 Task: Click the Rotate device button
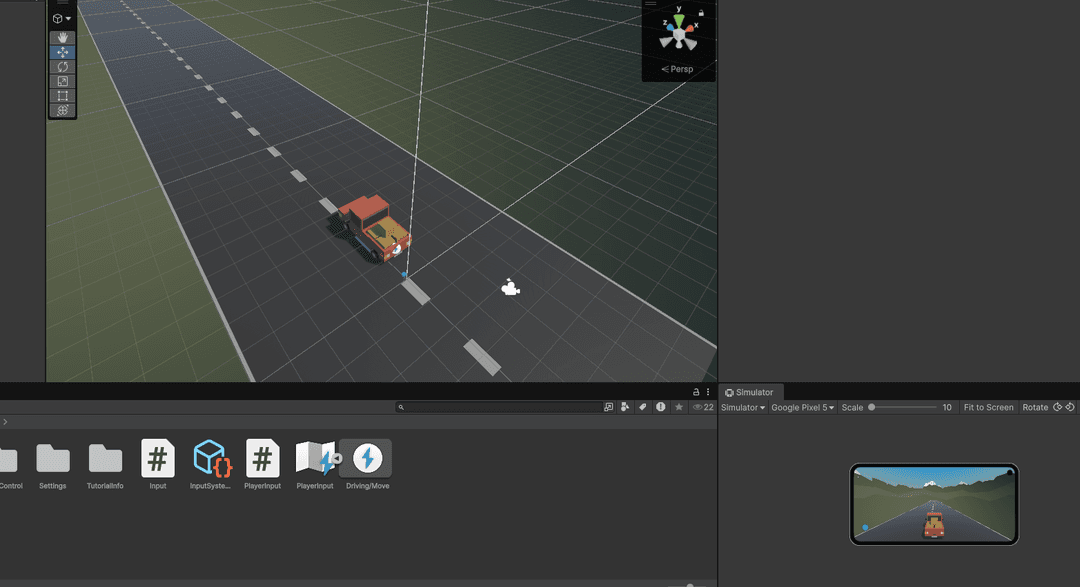point(1035,408)
